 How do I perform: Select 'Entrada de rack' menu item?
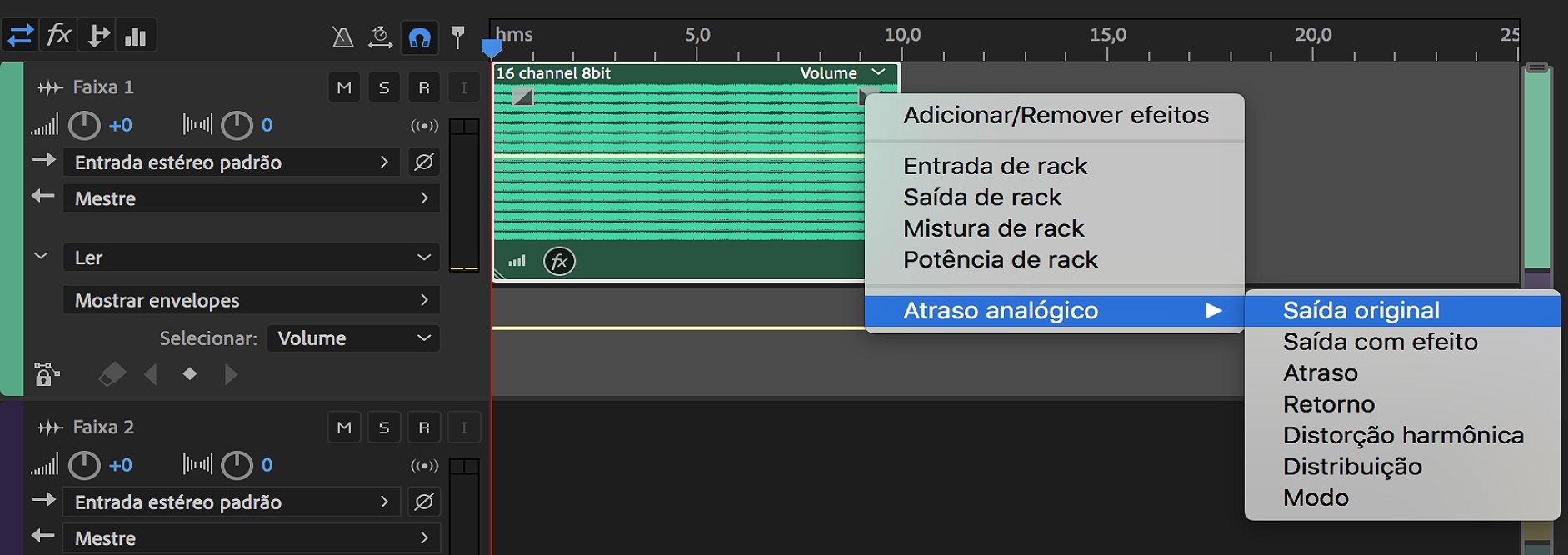(1055, 166)
